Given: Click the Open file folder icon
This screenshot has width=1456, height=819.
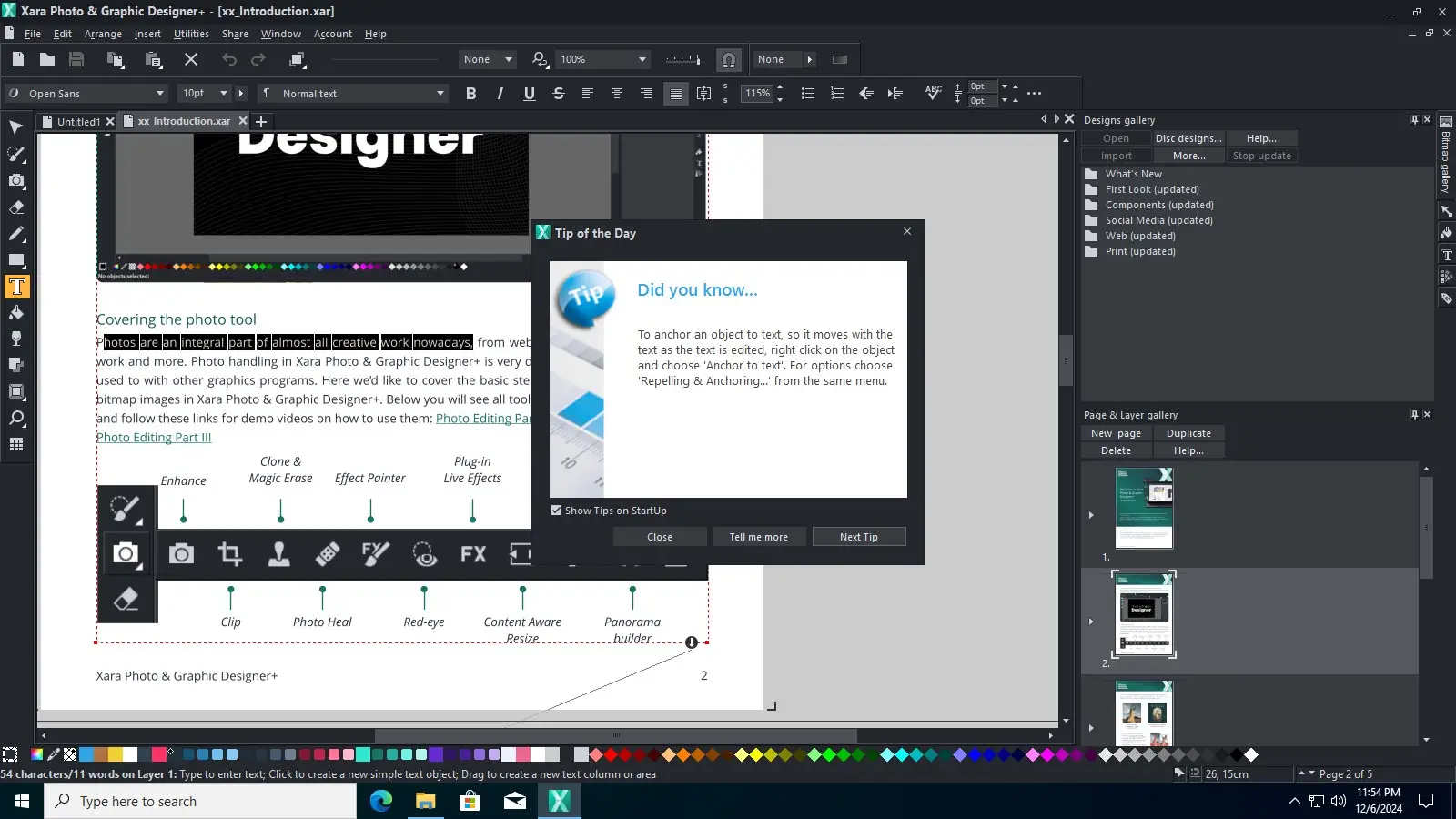Looking at the screenshot, I should click(47, 59).
